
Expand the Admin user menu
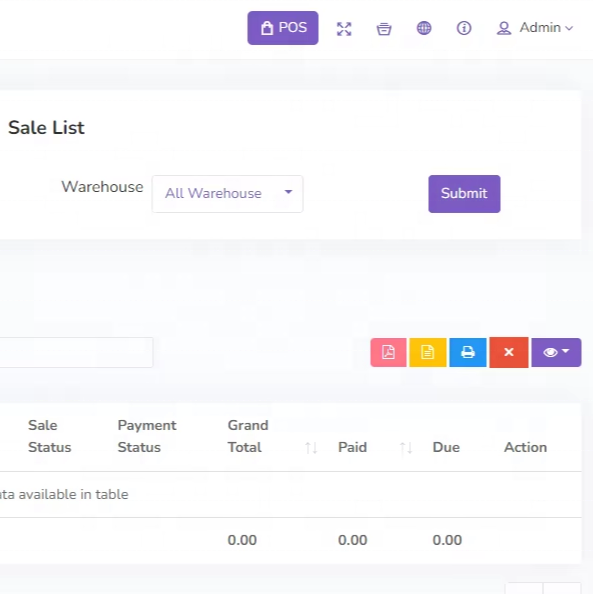[535, 28]
